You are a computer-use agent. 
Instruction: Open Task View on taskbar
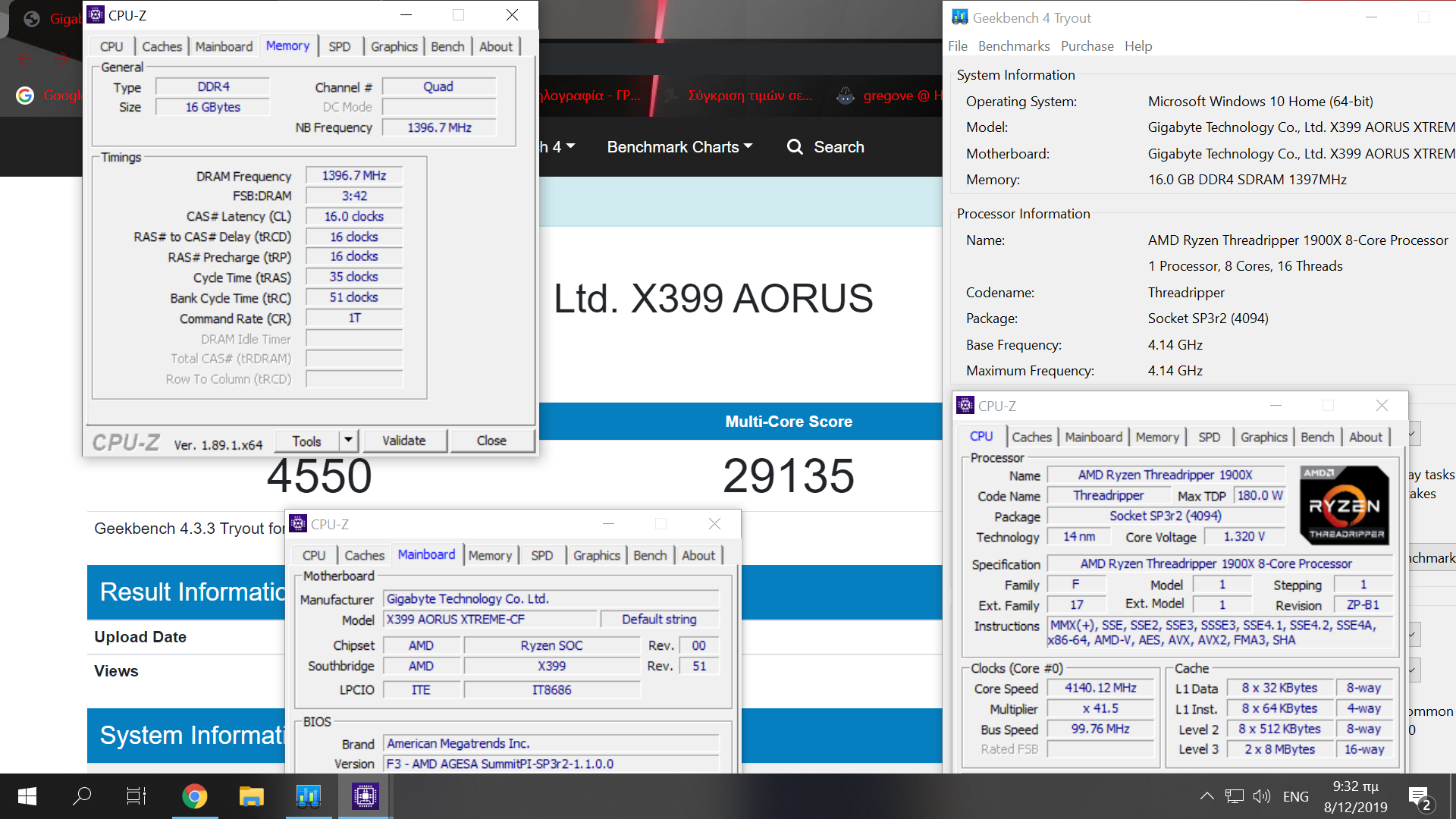click(136, 796)
